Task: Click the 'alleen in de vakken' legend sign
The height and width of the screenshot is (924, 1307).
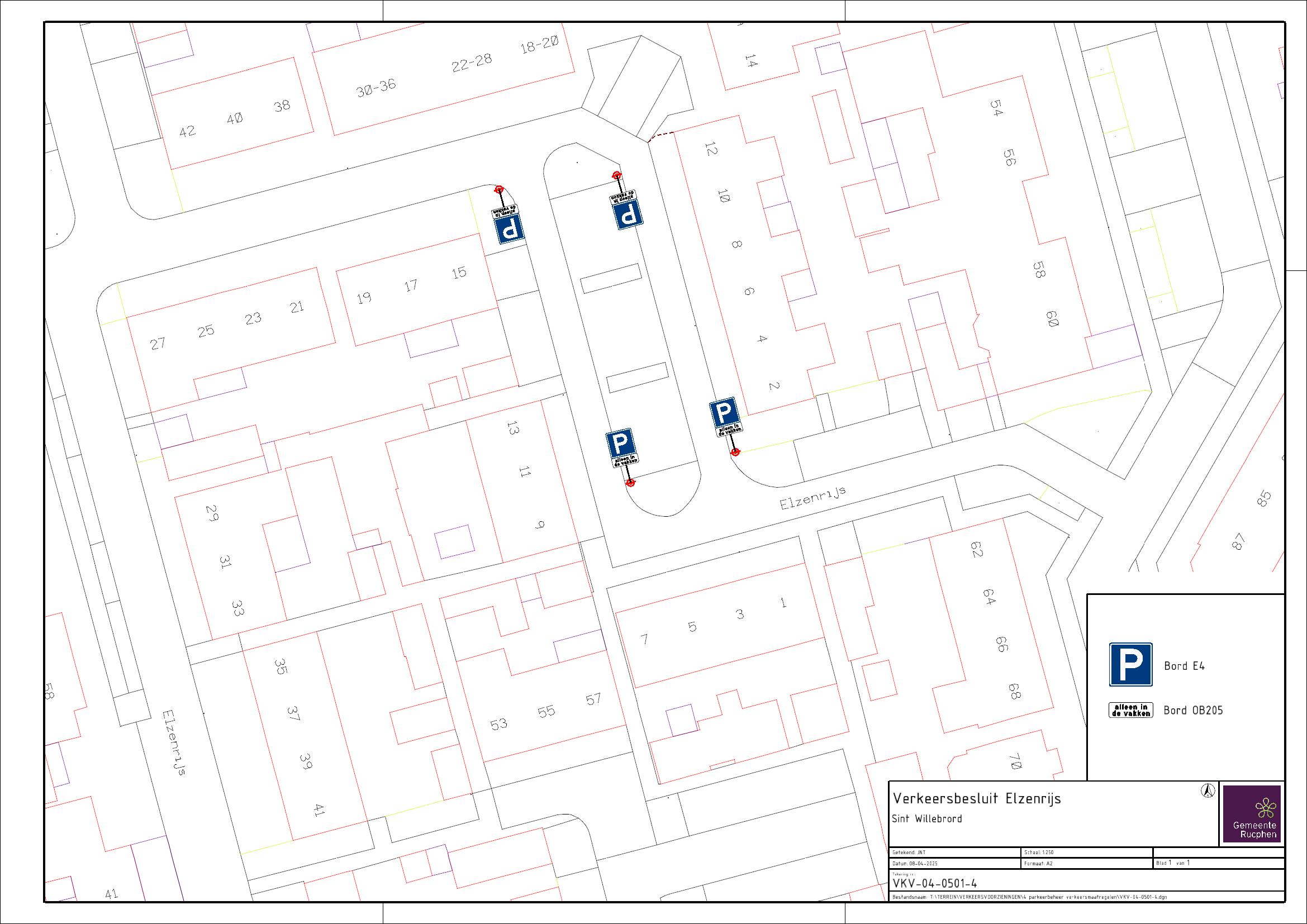Action: (x=1130, y=710)
